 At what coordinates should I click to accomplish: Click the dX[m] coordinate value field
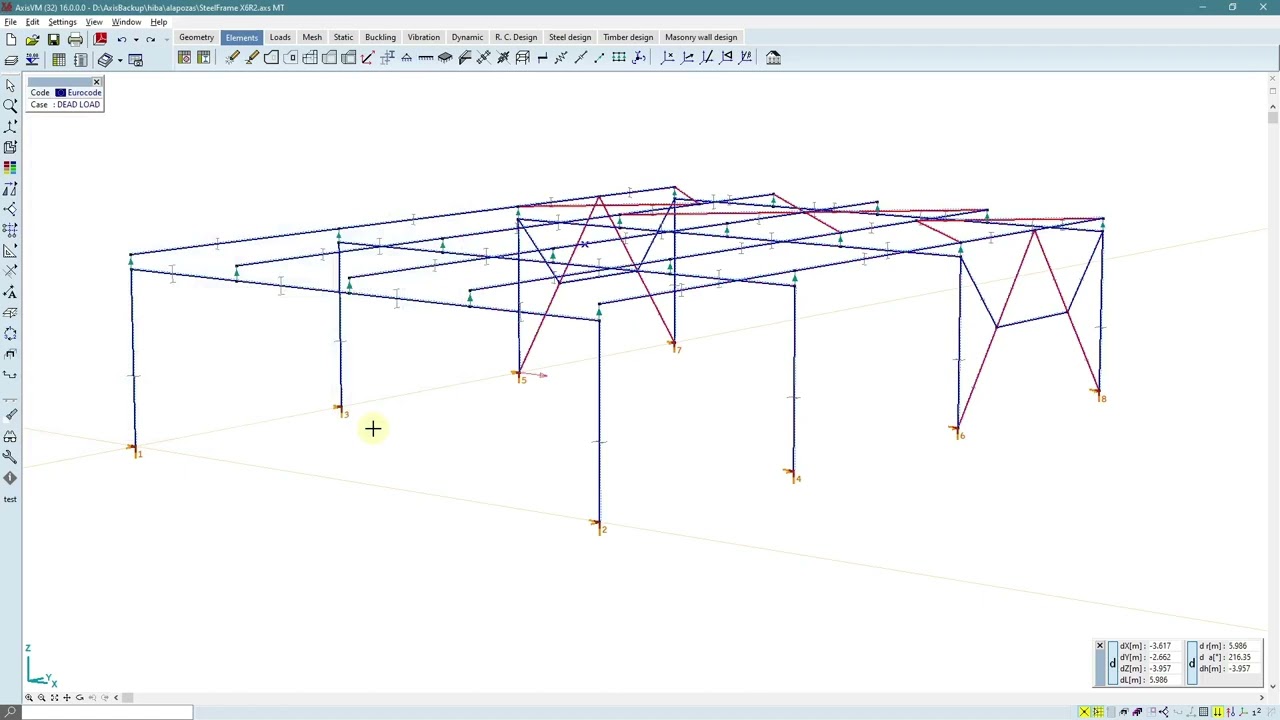[x=1164, y=647]
